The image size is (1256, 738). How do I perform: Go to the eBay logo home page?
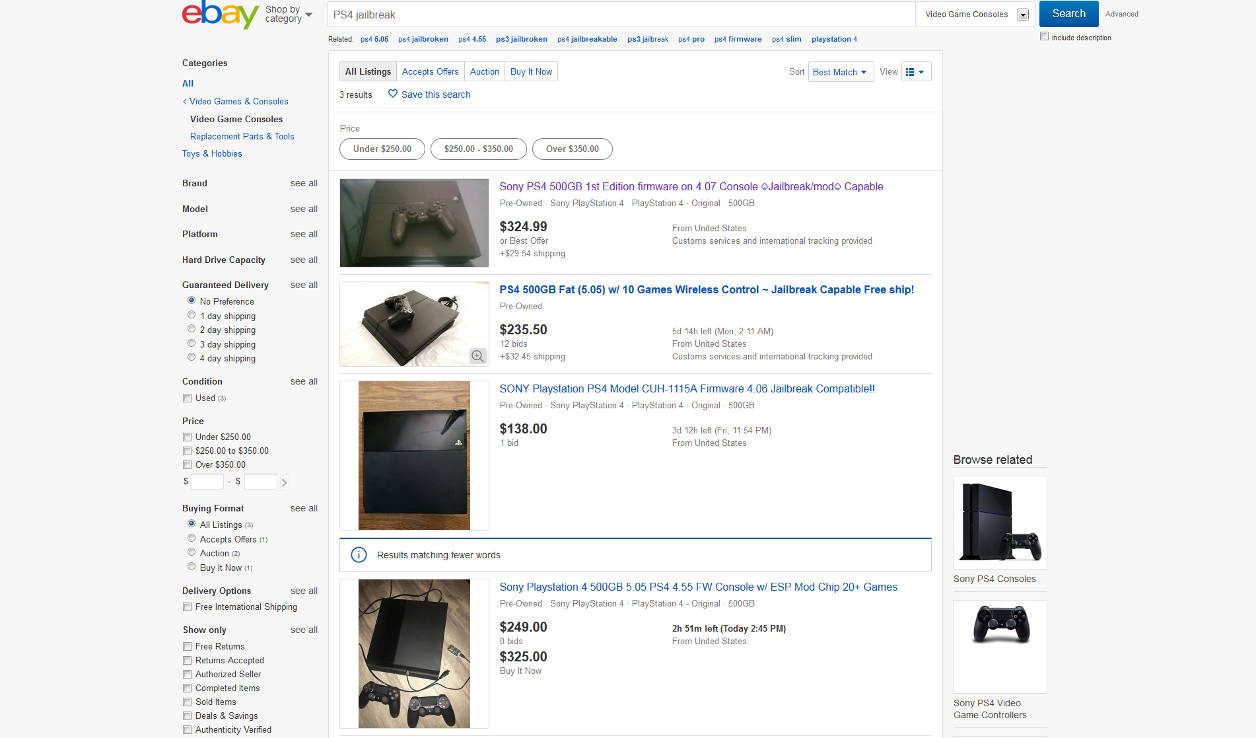[220, 15]
